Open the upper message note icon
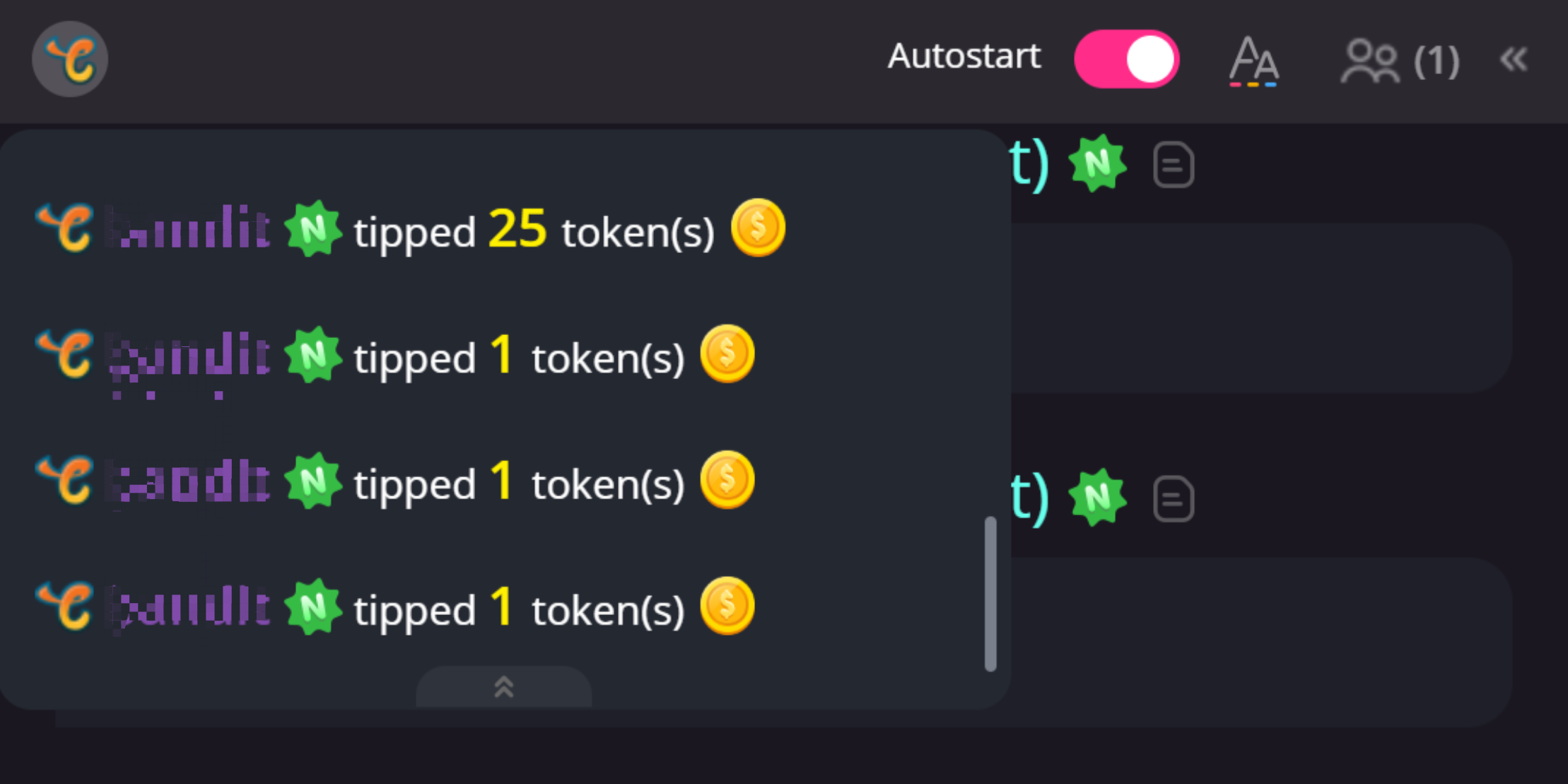Image resolution: width=1568 pixels, height=784 pixels. (x=1174, y=165)
